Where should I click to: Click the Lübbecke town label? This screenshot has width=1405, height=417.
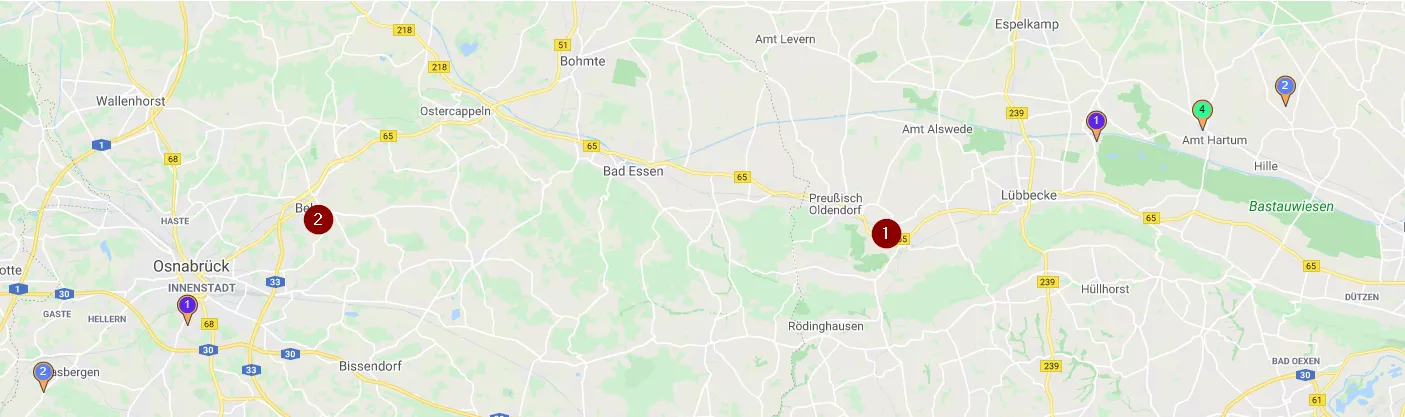click(x=1029, y=195)
